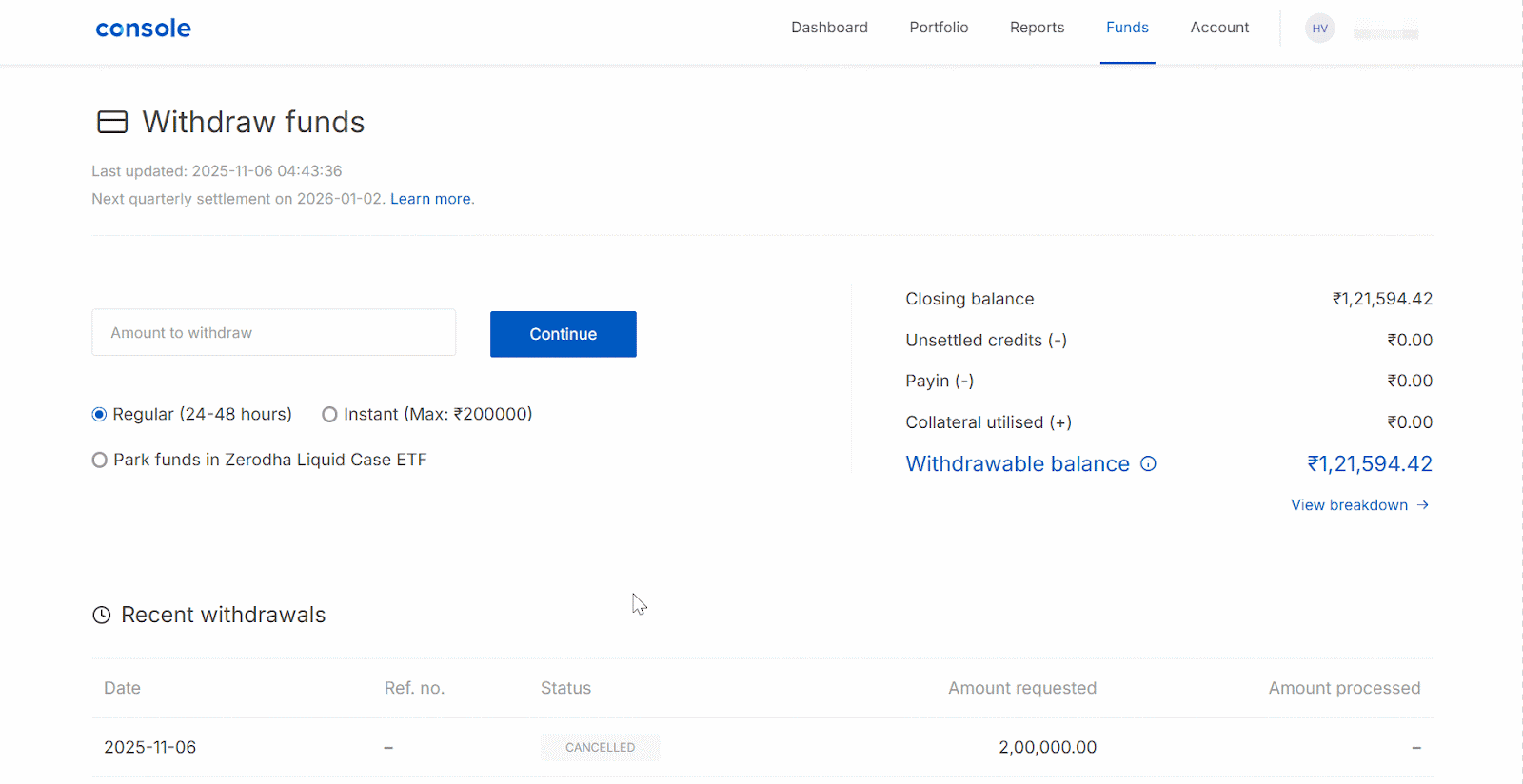Open the Account menu

tap(1219, 28)
